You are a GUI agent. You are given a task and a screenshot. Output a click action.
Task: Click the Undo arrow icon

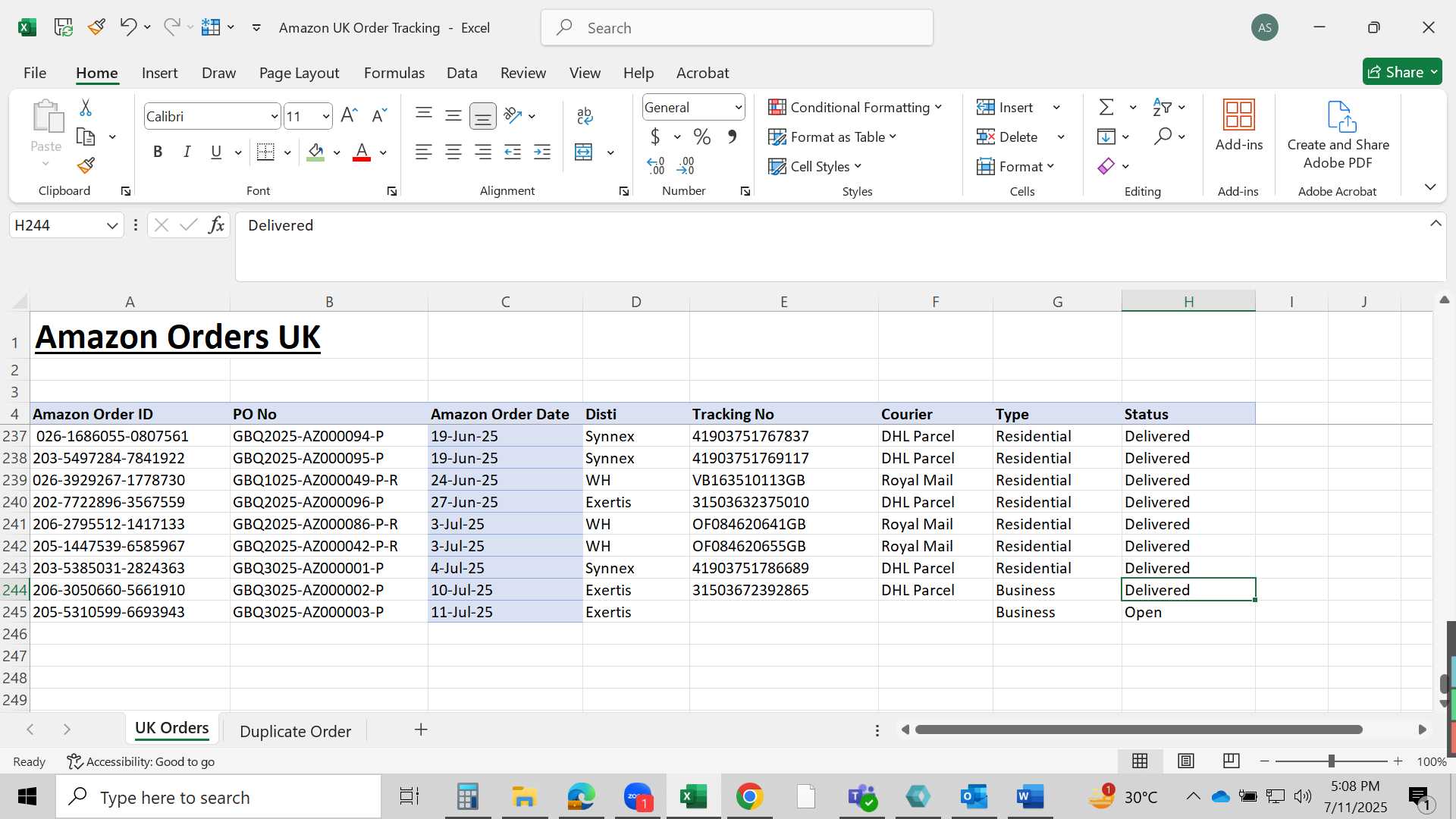pos(127,27)
